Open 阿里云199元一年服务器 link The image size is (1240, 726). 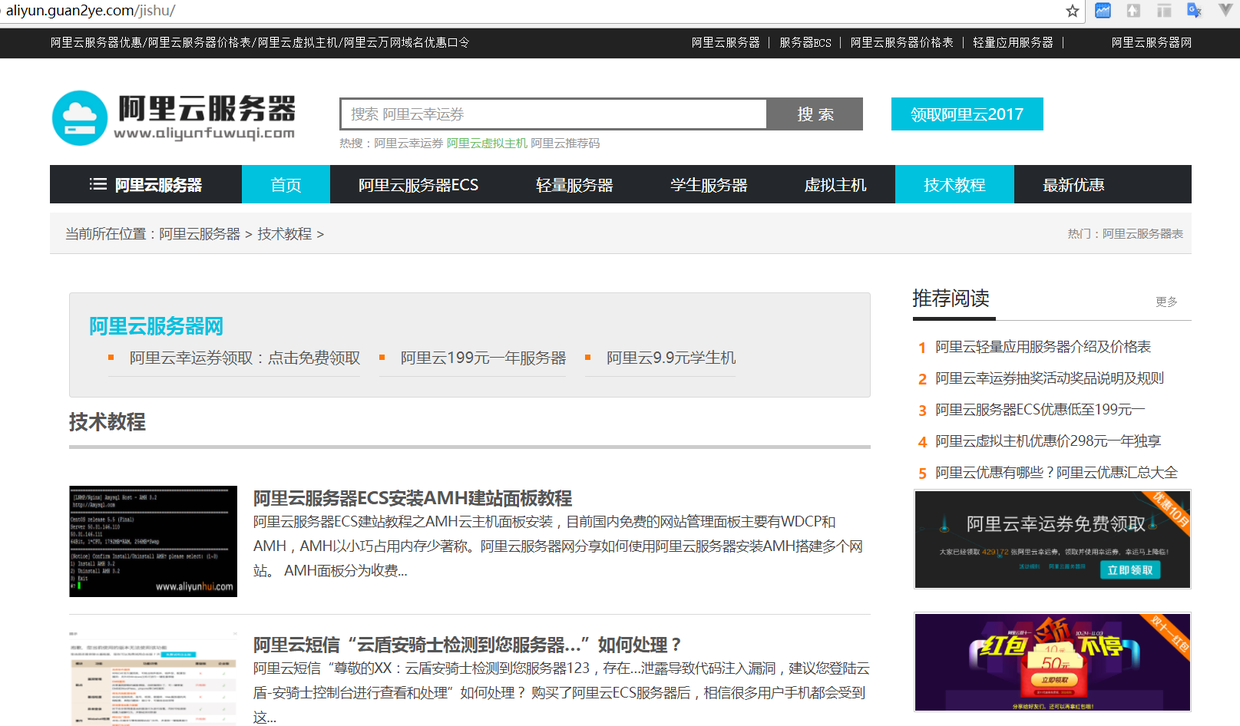[x=484, y=358]
